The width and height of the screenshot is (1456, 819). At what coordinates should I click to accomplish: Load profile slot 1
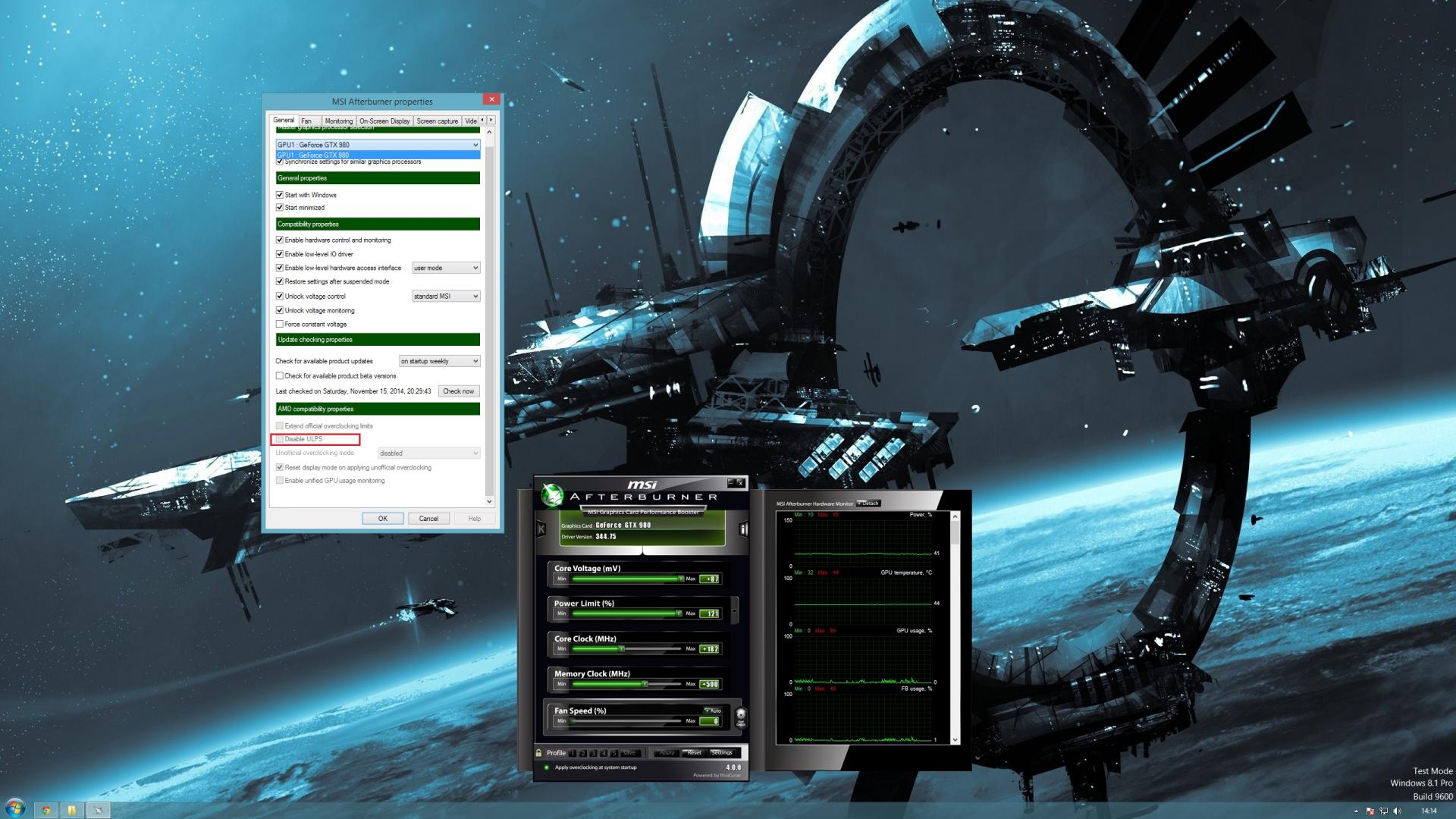pyautogui.click(x=573, y=753)
